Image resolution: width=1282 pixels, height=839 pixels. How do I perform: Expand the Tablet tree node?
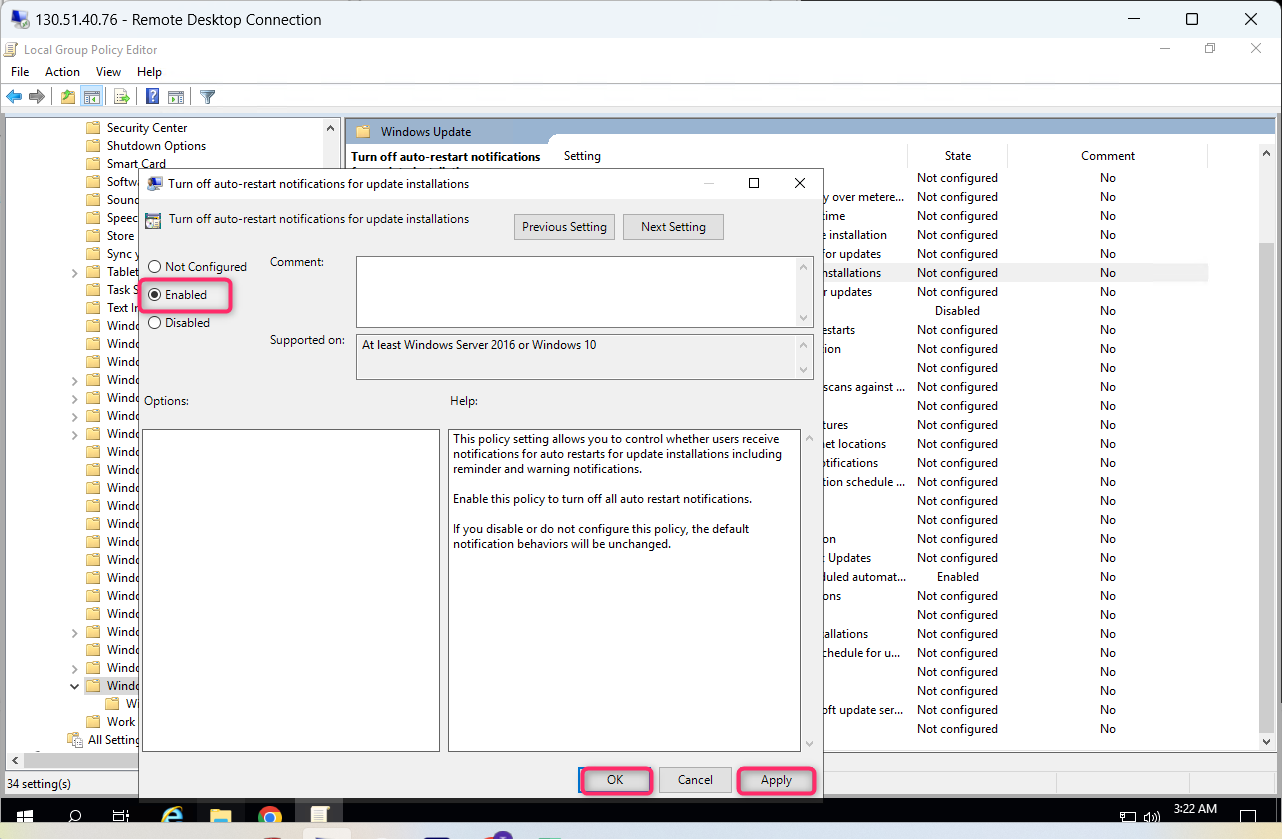coord(74,271)
